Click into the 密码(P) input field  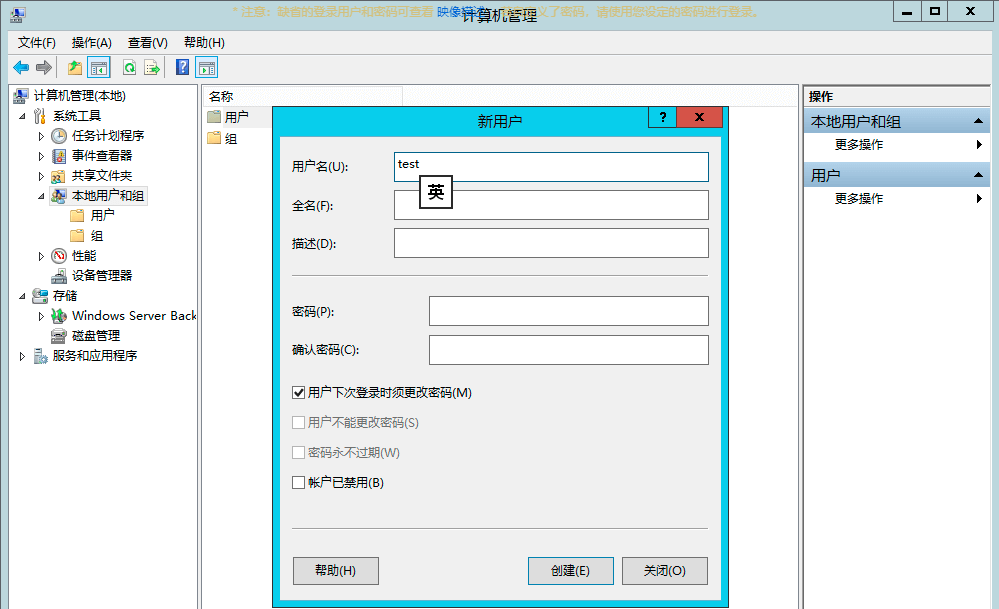click(x=568, y=311)
